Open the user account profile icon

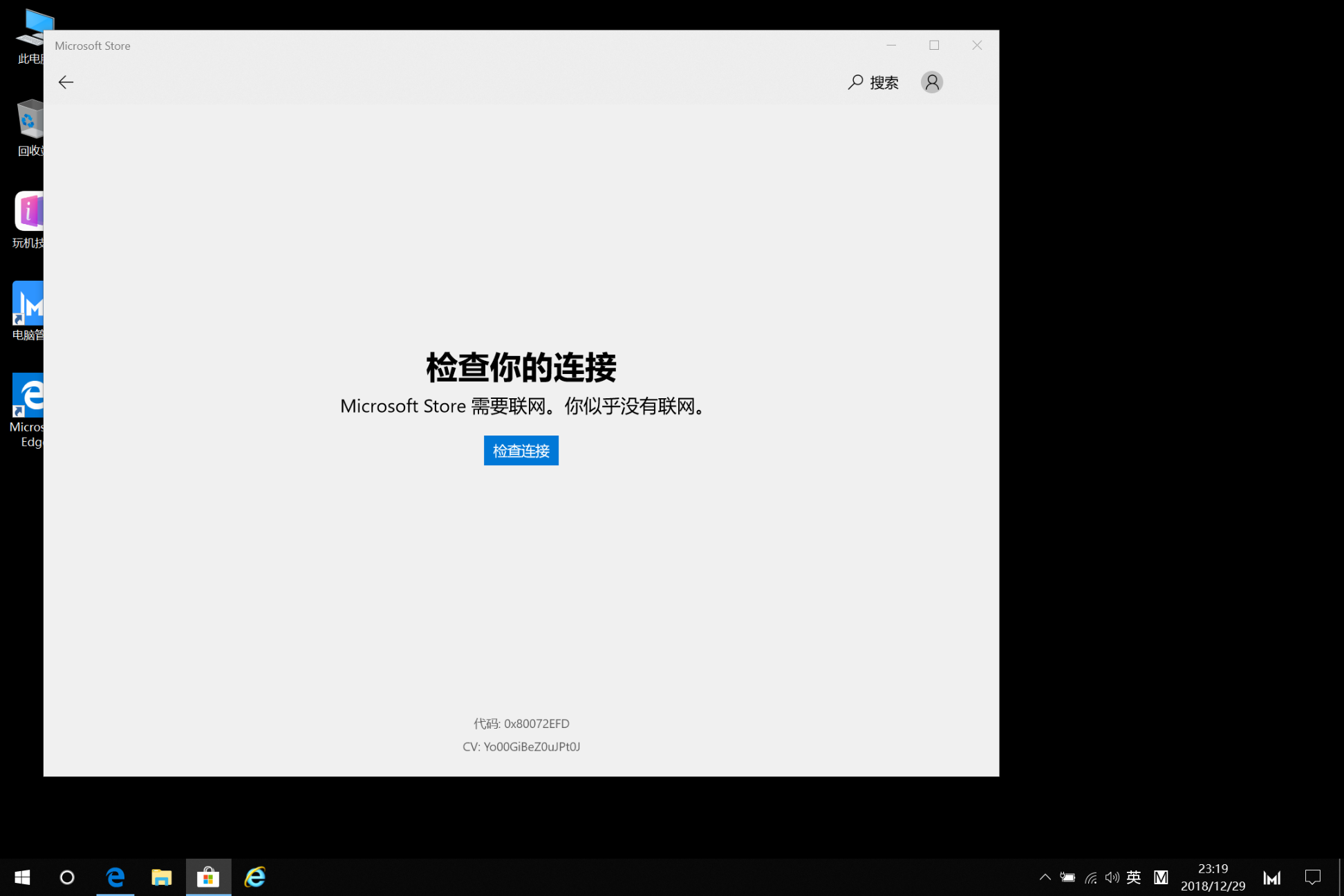[x=932, y=82]
